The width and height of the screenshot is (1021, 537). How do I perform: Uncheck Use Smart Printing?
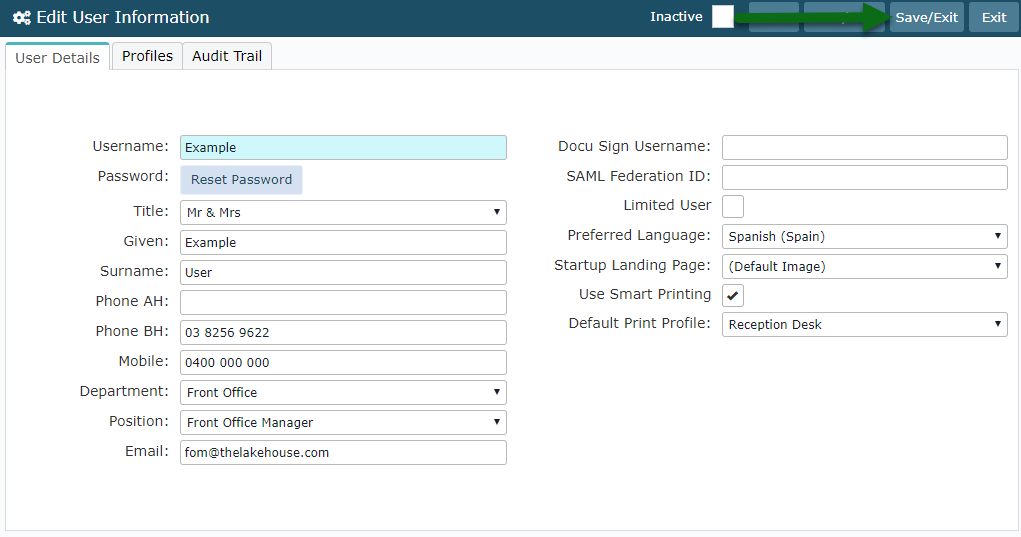[x=733, y=296]
